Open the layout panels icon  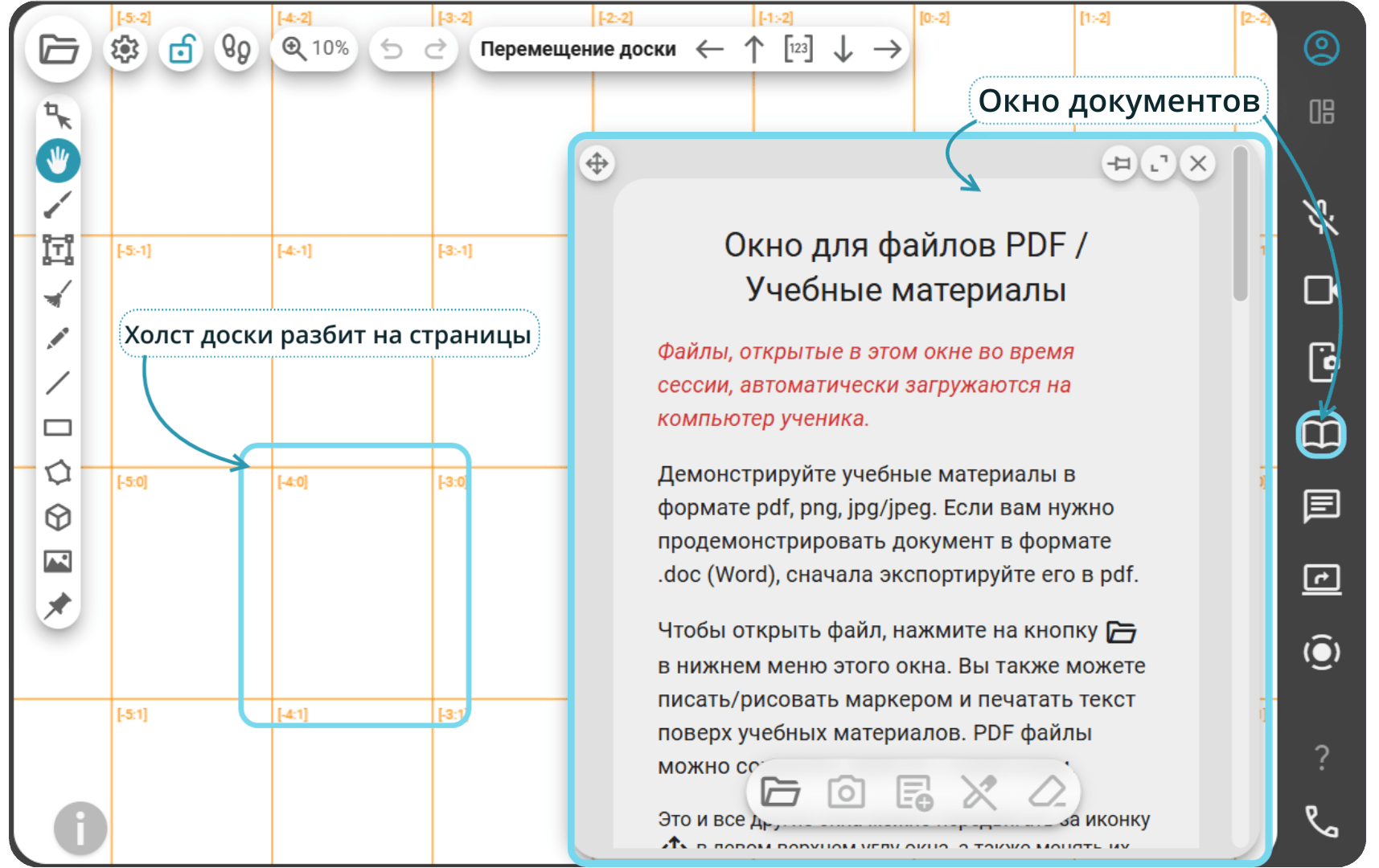(1321, 112)
